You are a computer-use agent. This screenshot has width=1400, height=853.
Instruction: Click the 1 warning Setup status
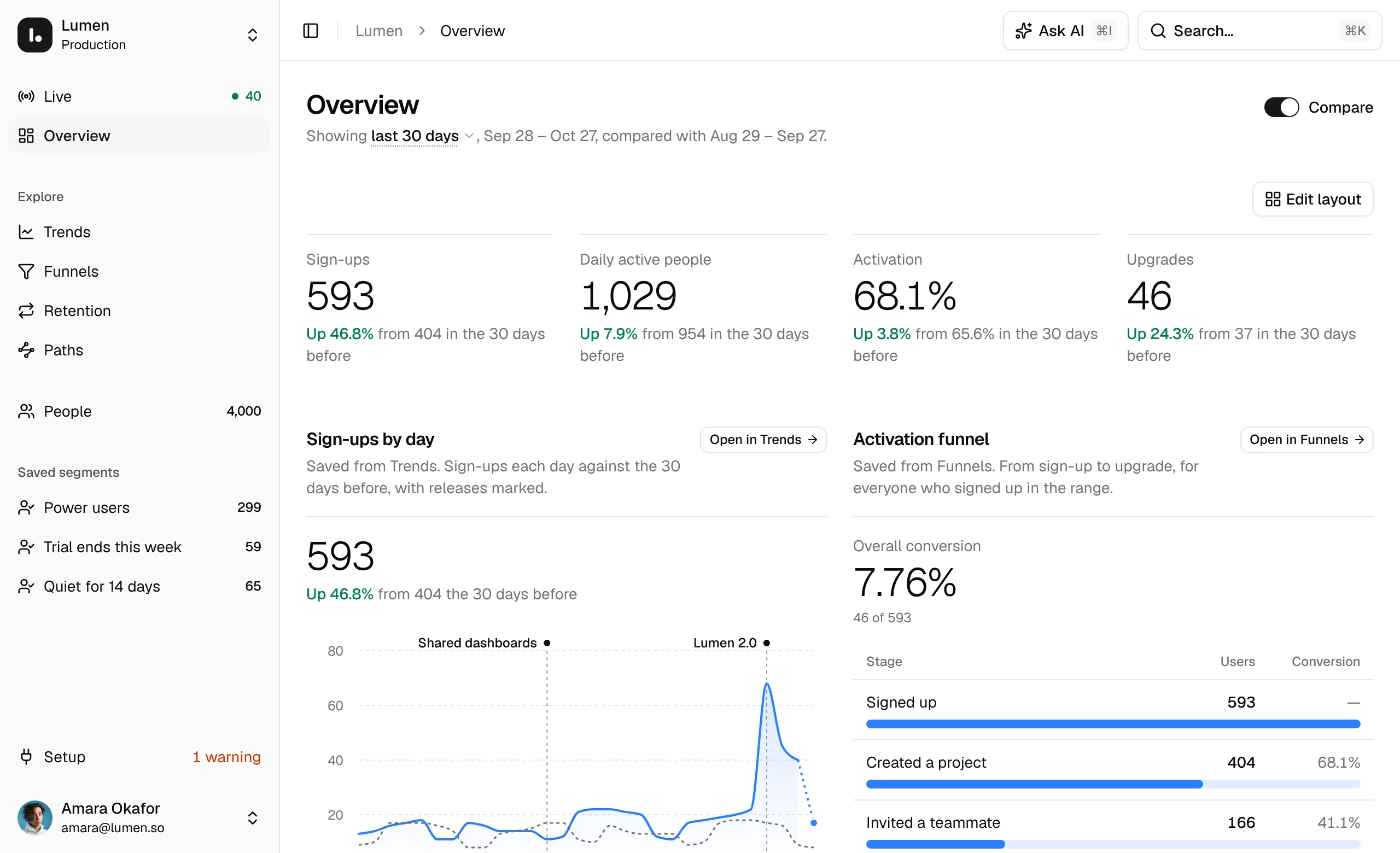point(226,756)
